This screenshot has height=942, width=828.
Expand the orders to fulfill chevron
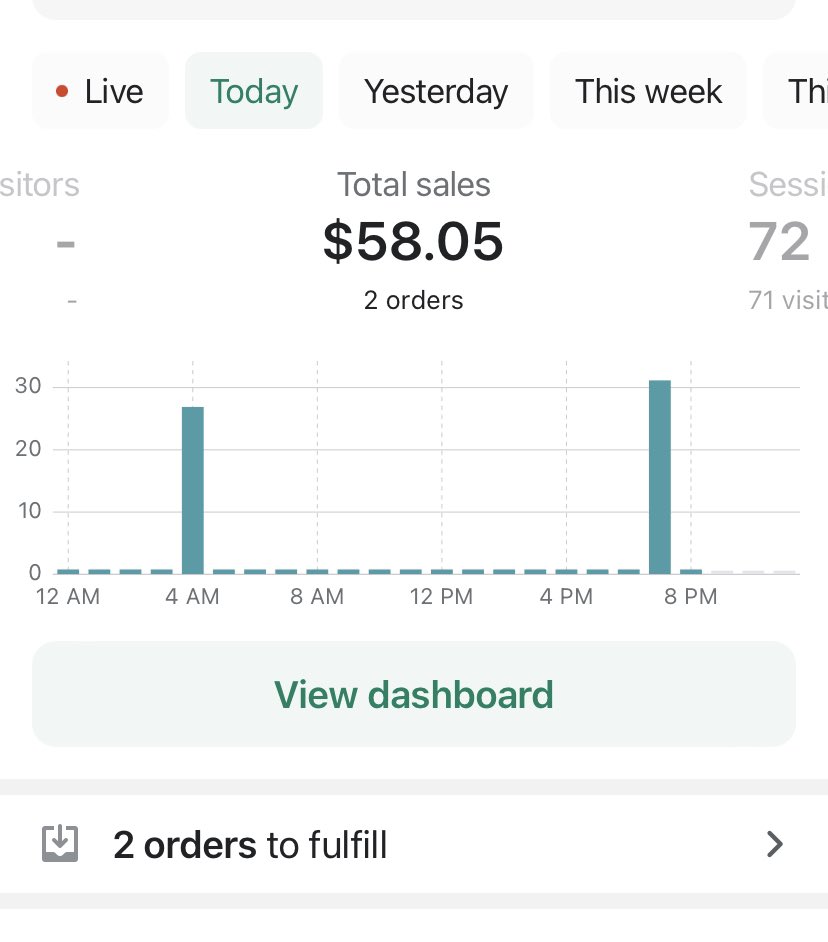[774, 845]
